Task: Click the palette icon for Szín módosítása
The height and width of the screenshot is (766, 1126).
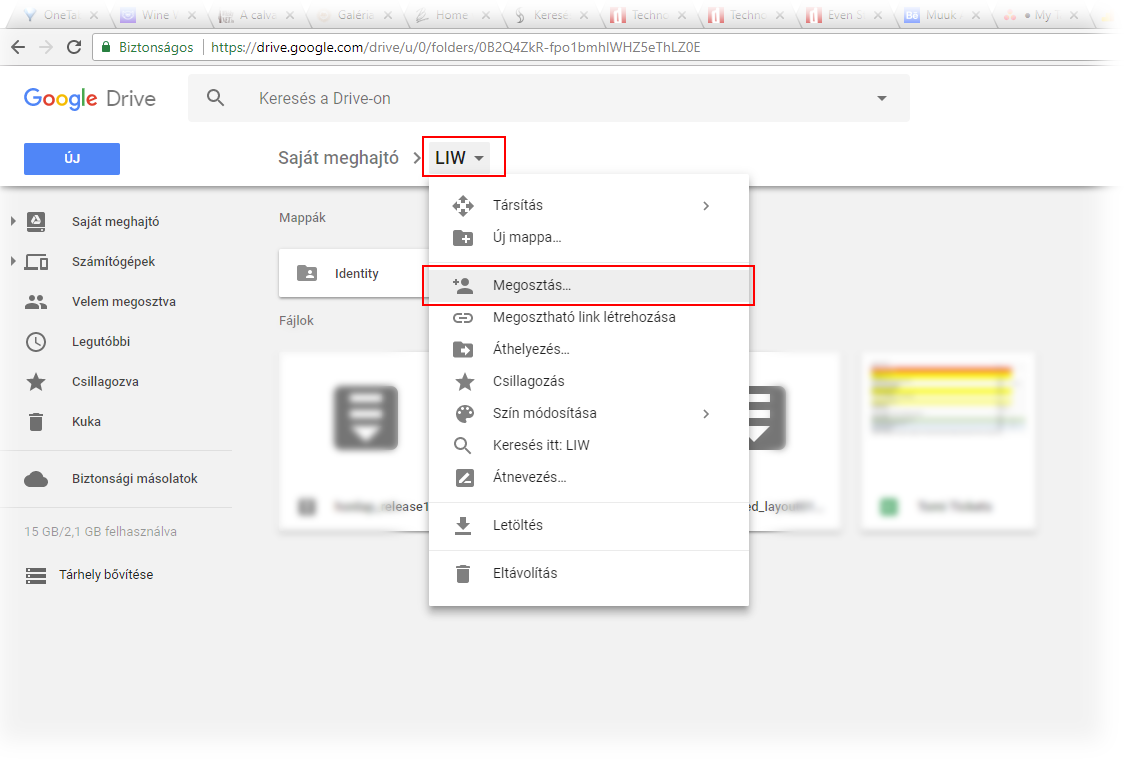Action: click(464, 414)
